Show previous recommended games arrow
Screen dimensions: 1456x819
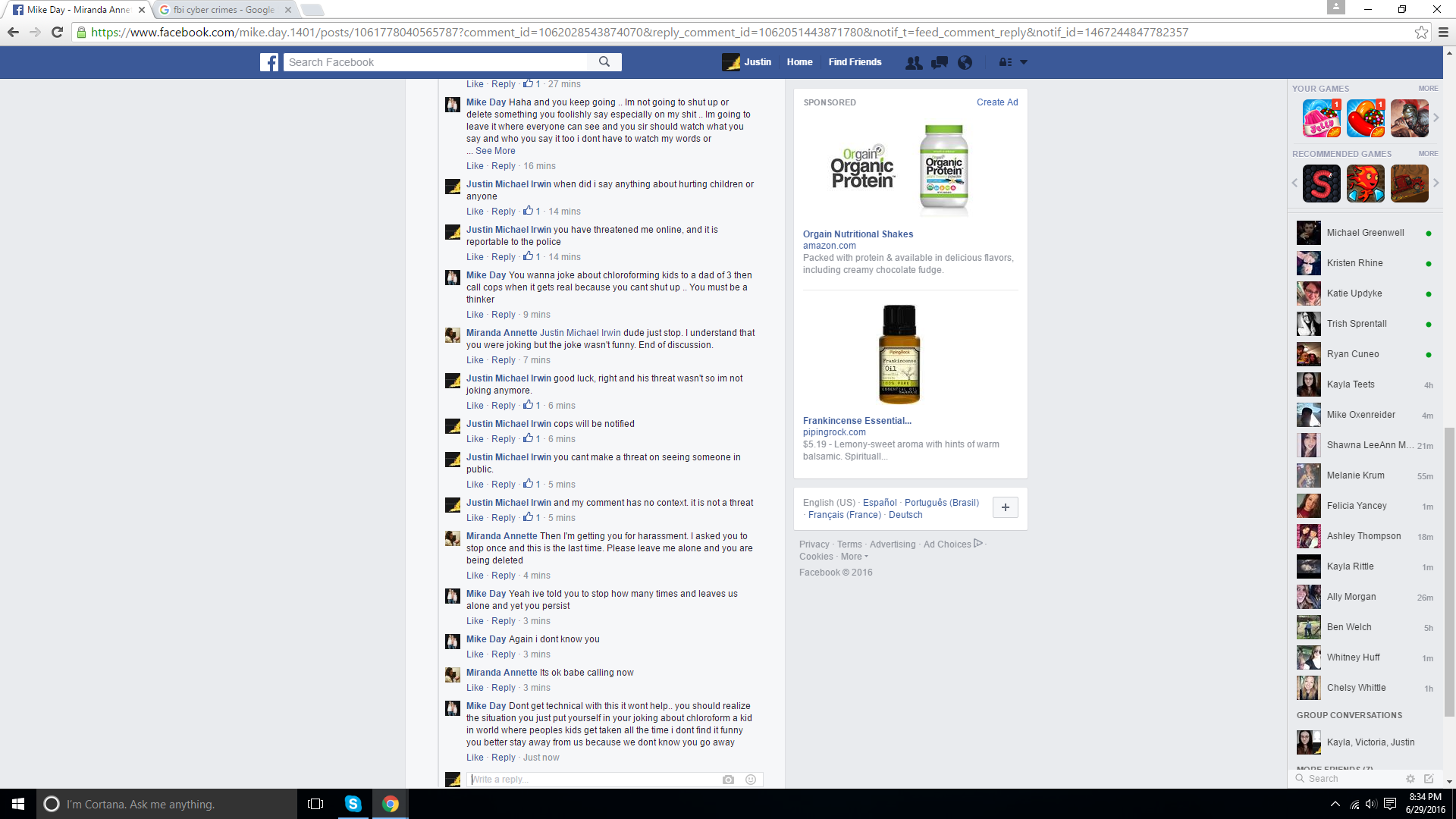click(1294, 183)
